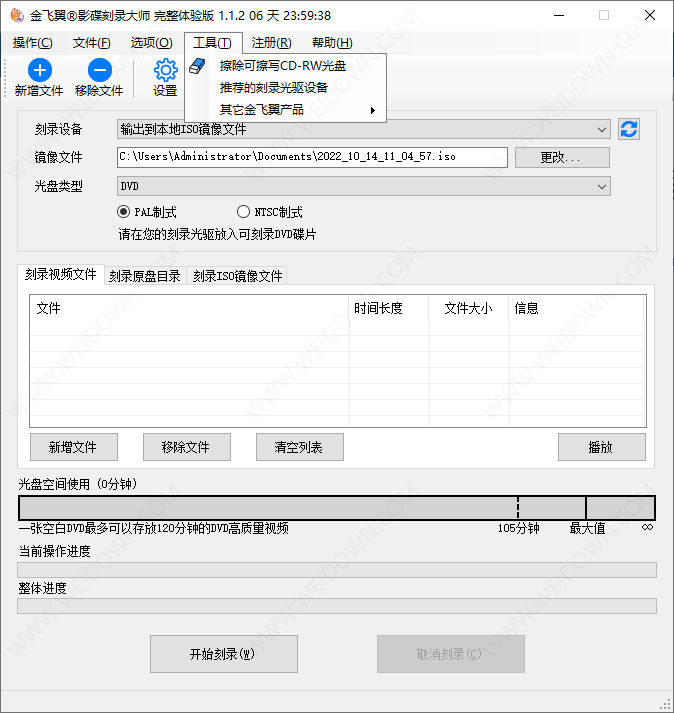This screenshot has width=674, height=713.
Task: Close the application window
Action: tap(650, 15)
